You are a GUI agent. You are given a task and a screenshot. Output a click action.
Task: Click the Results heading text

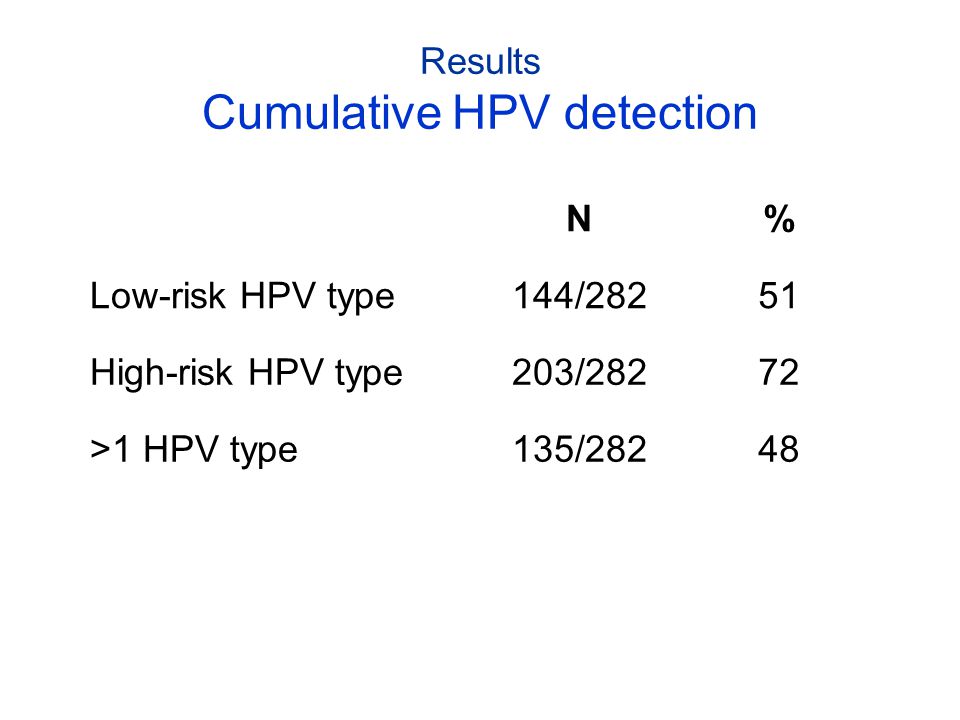(x=480, y=61)
